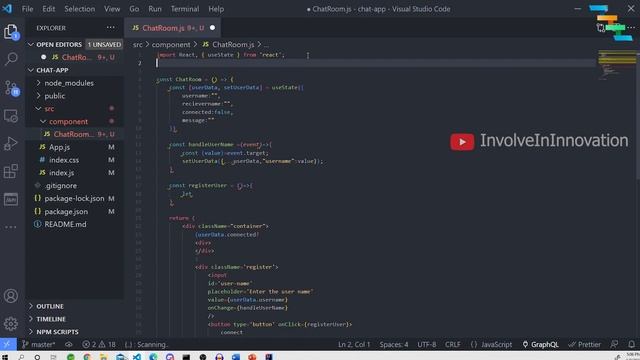The height and width of the screenshot is (360, 640).
Task: Change line endings via CRLF
Action: coord(453,344)
